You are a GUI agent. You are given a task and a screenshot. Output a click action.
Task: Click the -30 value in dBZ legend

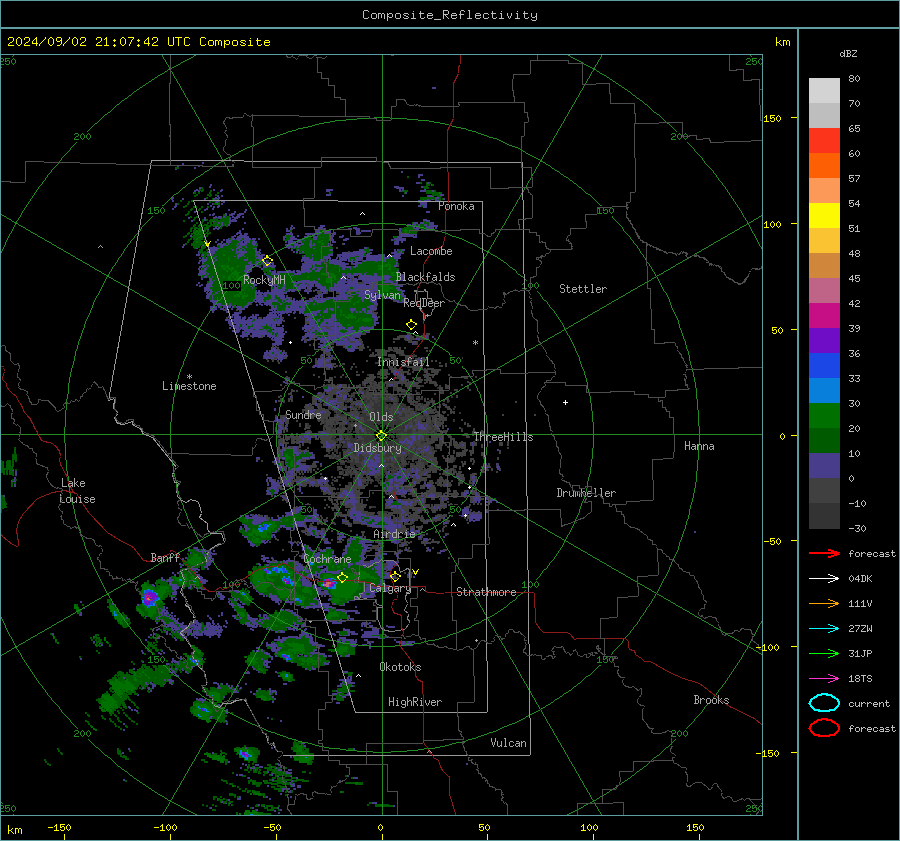[857, 528]
